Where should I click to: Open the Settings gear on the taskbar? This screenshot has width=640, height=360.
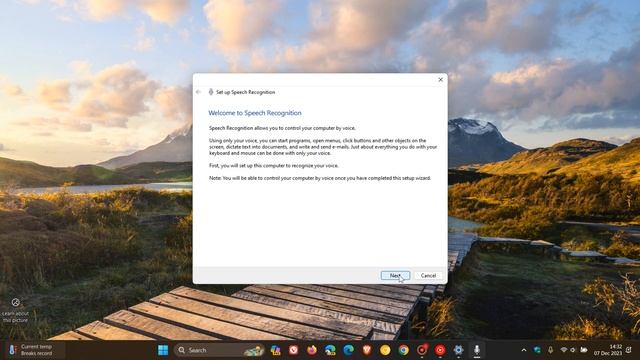[458, 350]
